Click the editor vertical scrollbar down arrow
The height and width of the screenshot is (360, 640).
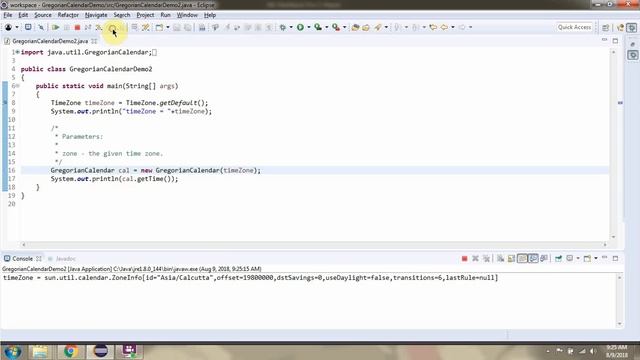click(613, 237)
